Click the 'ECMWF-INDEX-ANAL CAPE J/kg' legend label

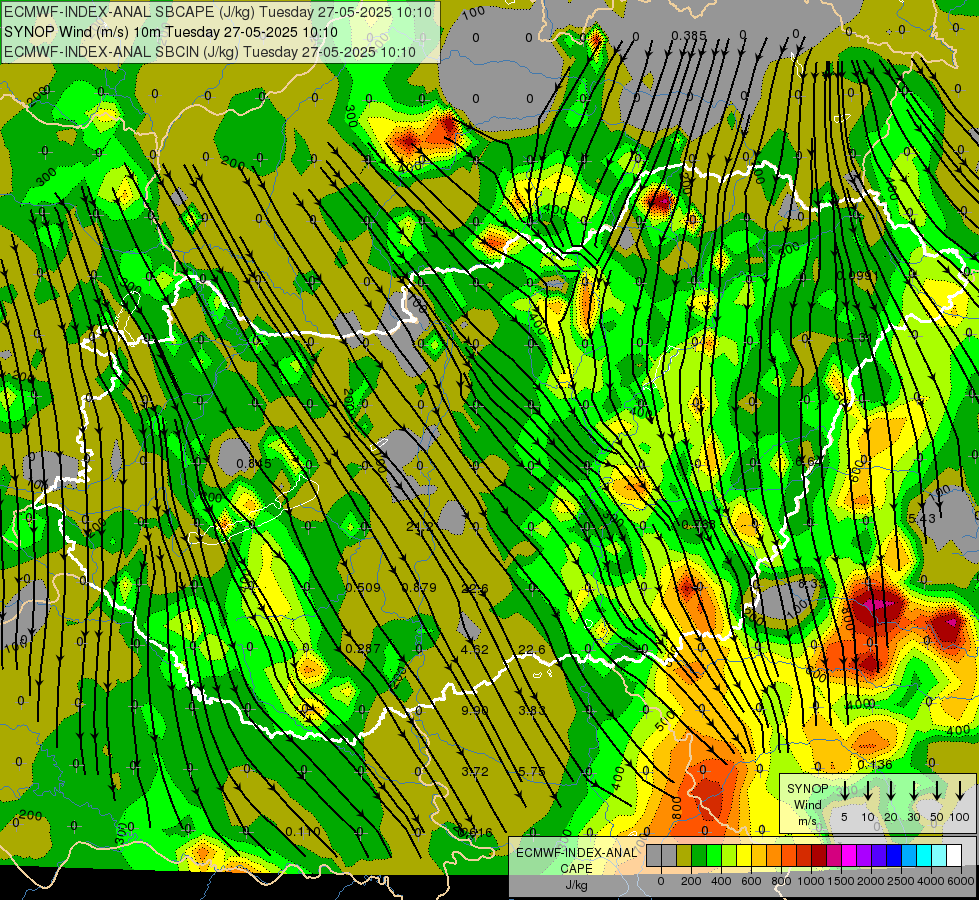576,868
